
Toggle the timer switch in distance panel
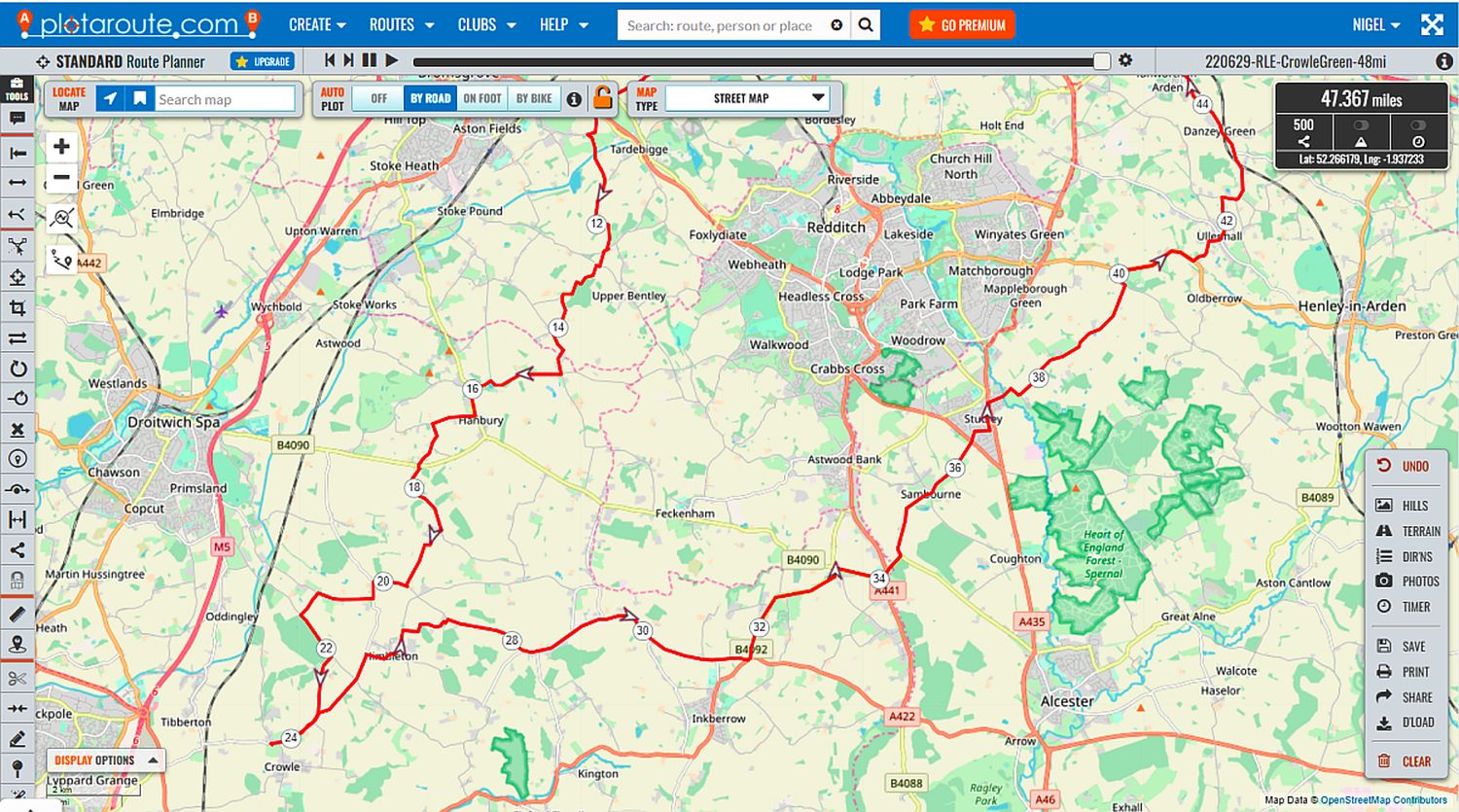1418,125
